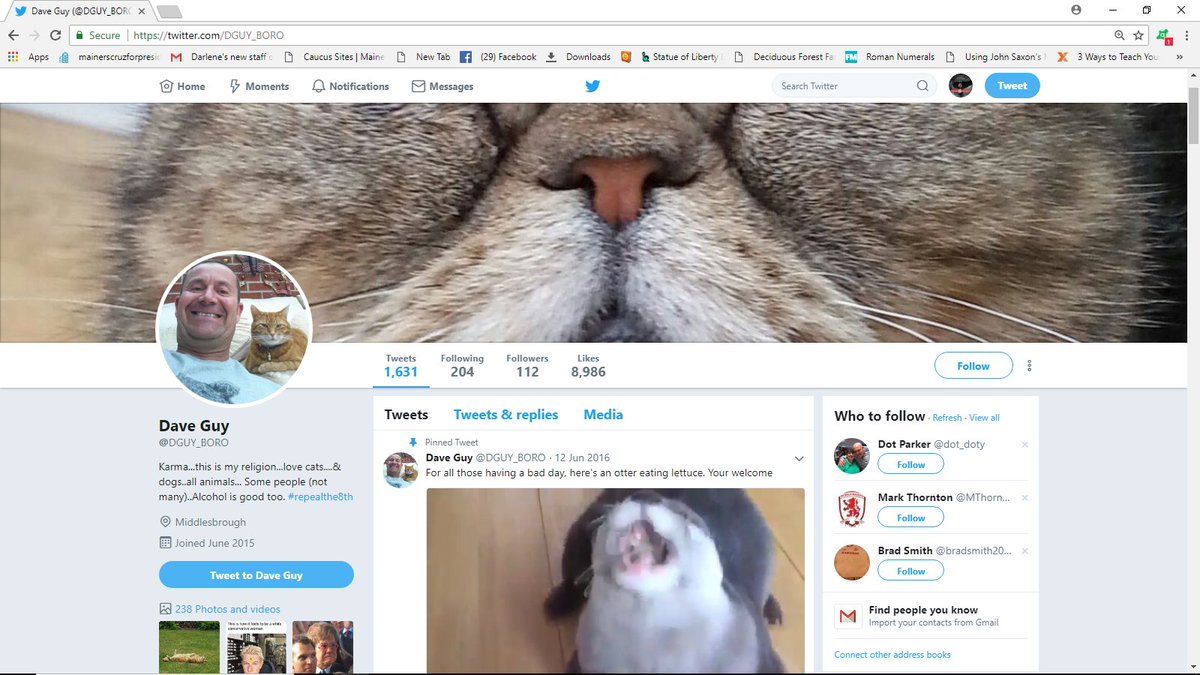The image size is (1200, 675).
Task: Click the Chrome profile icon in the title bar
Action: 1076,9
